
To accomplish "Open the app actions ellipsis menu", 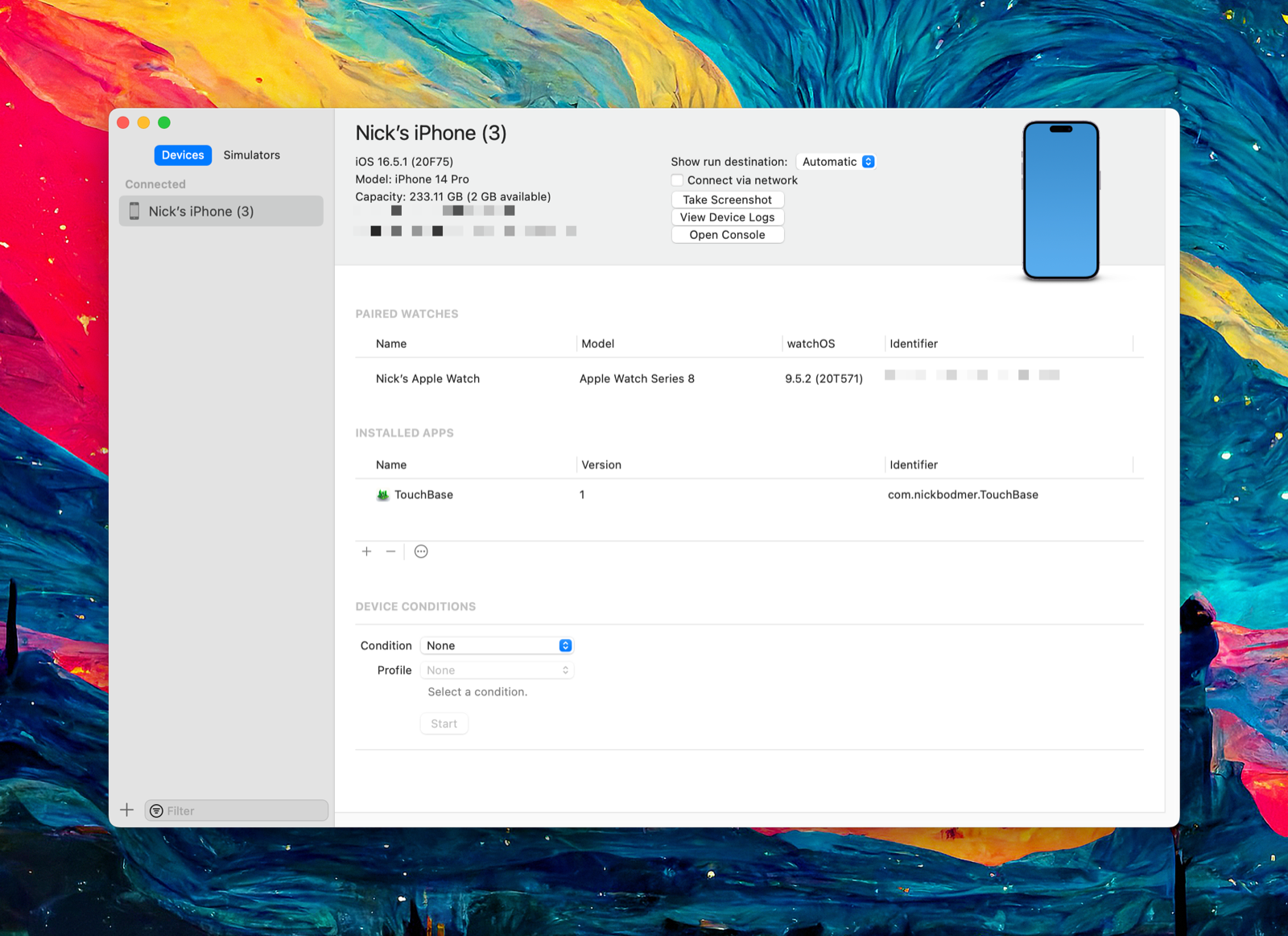I will (421, 551).
